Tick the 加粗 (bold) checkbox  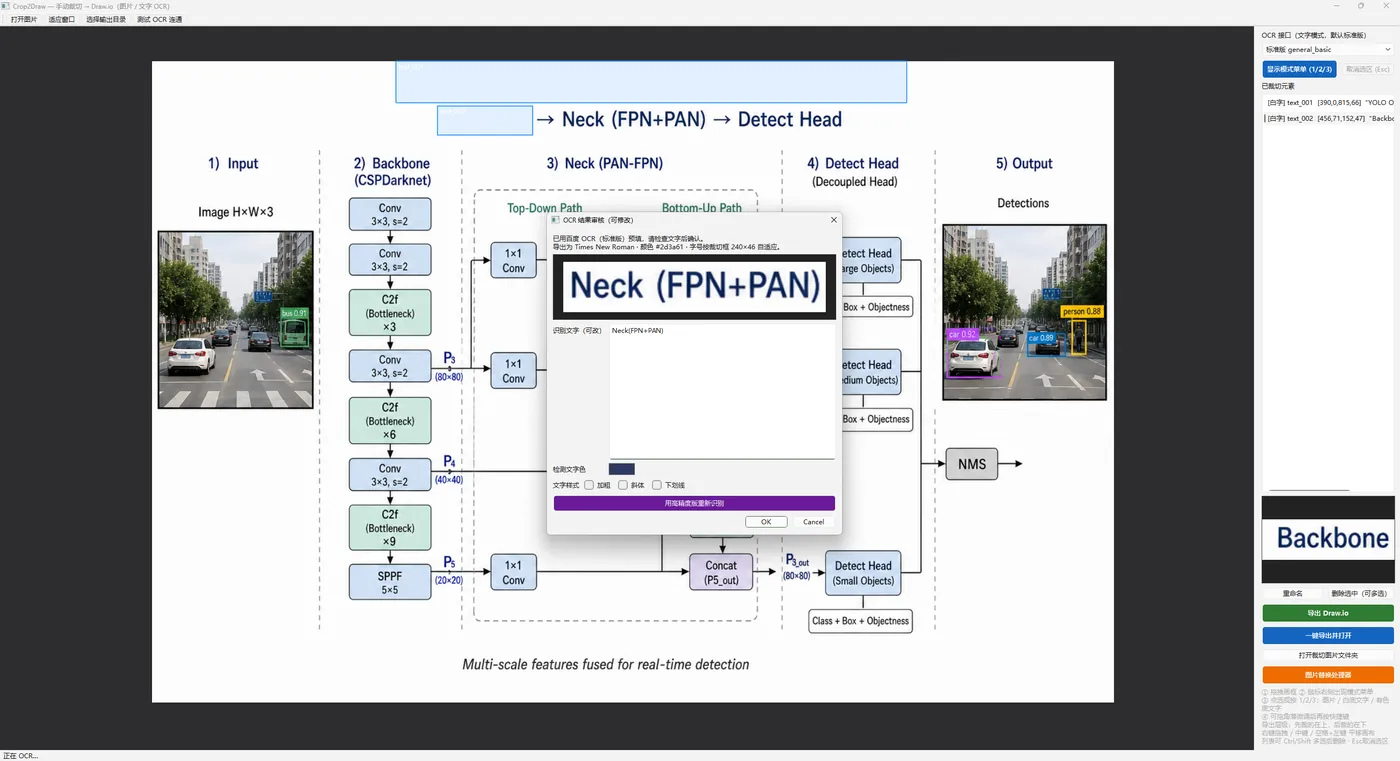coord(590,485)
